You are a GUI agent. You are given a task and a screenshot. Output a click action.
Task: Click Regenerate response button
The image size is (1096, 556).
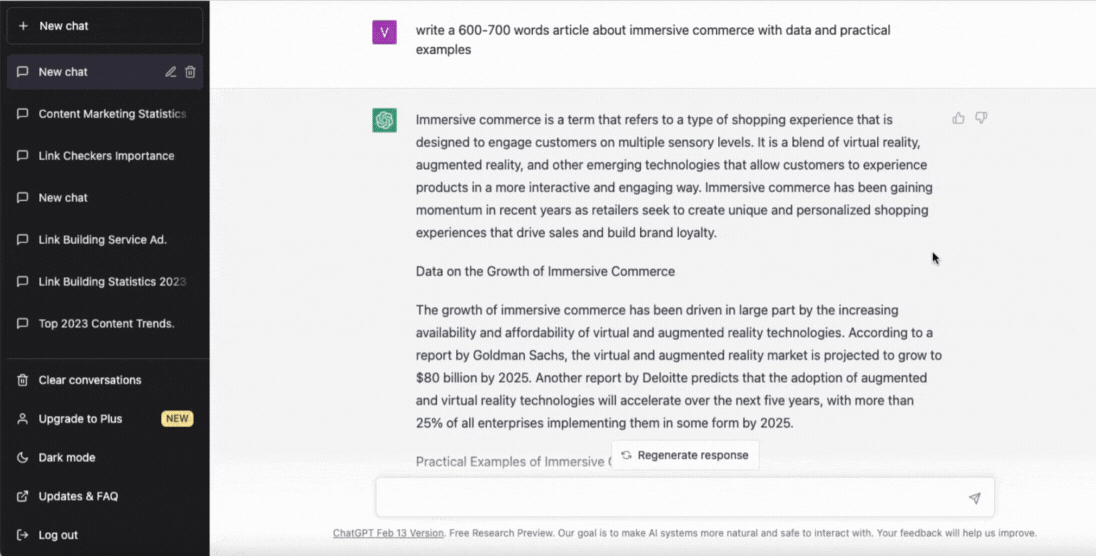coord(685,455)
